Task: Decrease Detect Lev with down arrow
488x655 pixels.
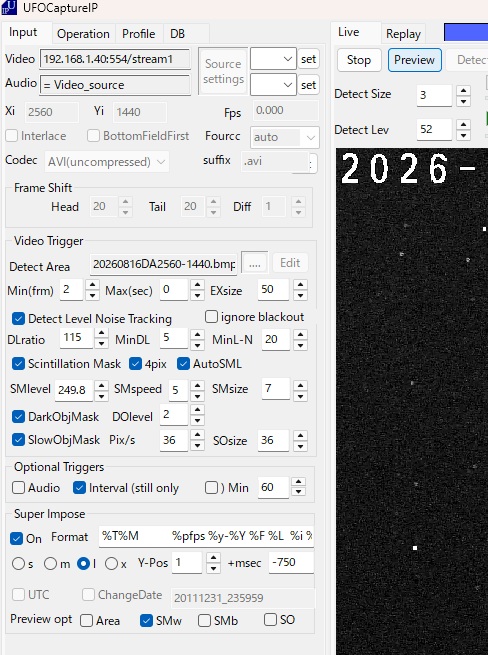Action: [463, 135]
